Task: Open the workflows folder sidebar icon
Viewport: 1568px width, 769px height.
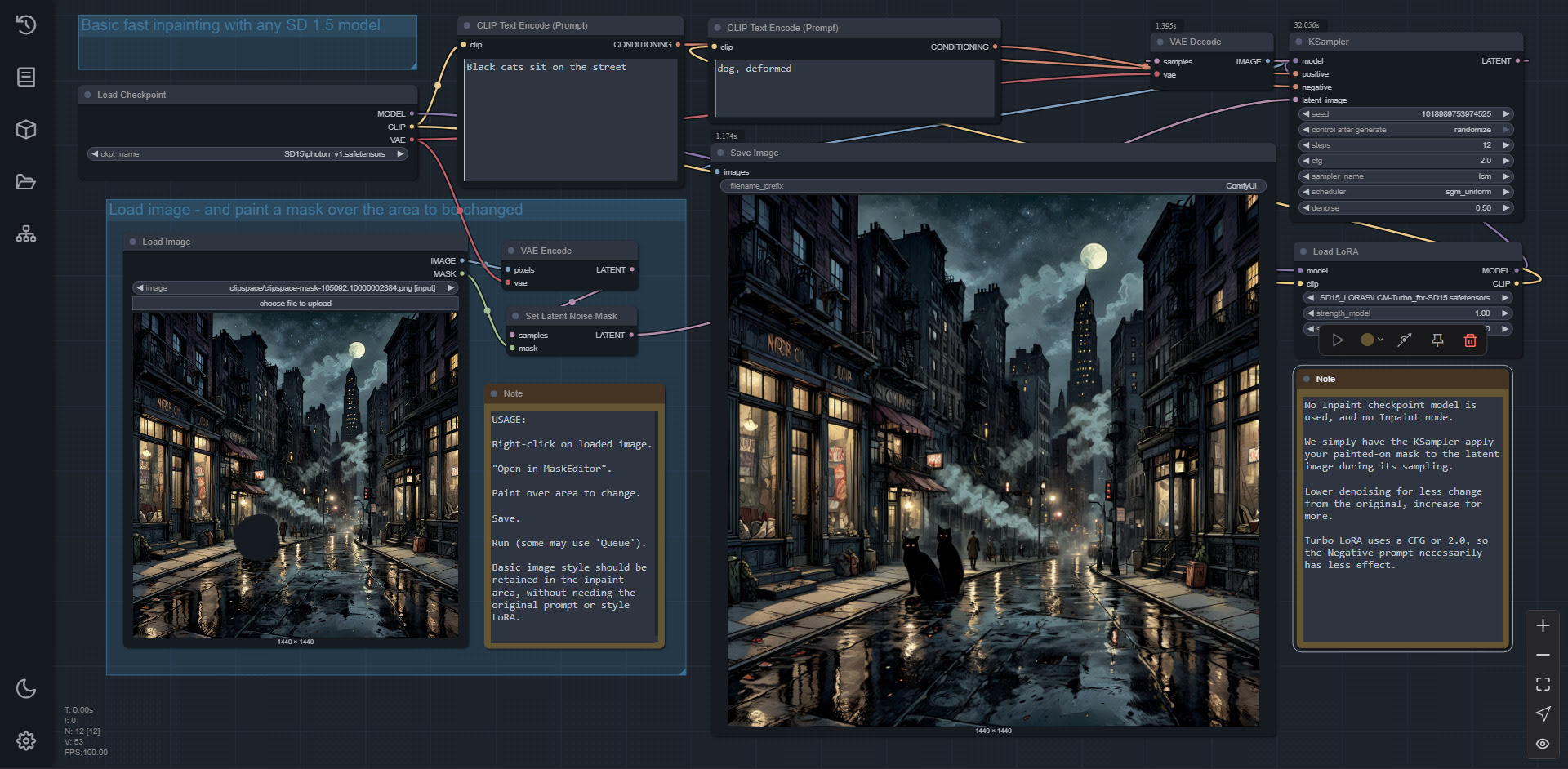Action: [26, 182]
